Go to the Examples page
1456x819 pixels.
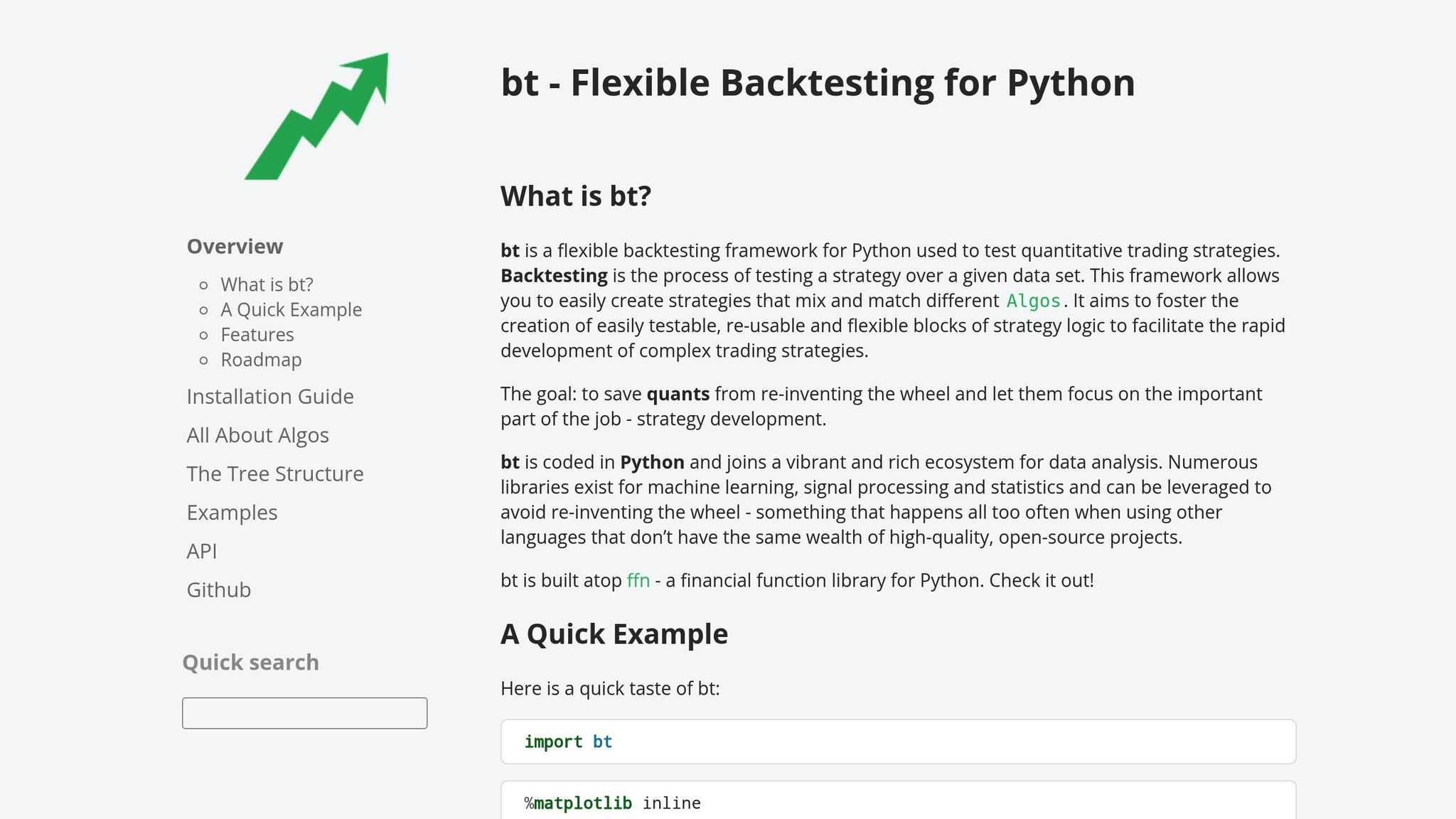[232, 513]
